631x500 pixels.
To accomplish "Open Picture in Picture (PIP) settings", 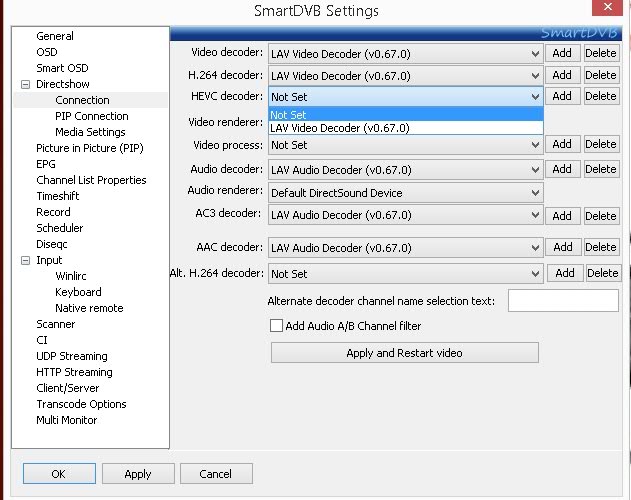I will (90, 148).
